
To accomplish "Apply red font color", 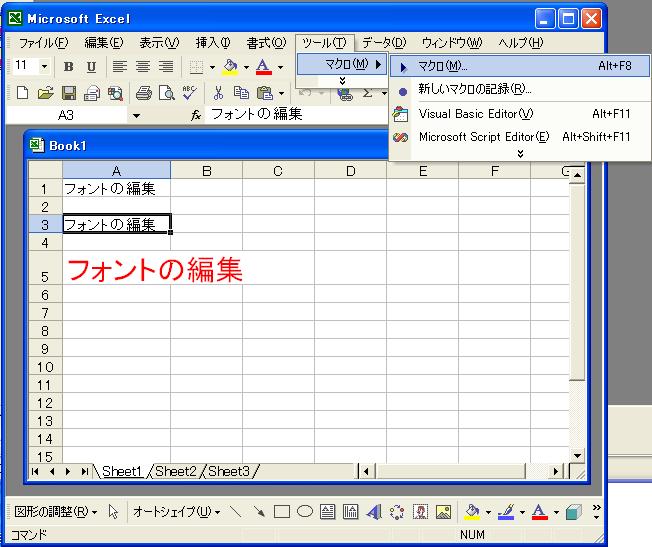I will 264,67.
